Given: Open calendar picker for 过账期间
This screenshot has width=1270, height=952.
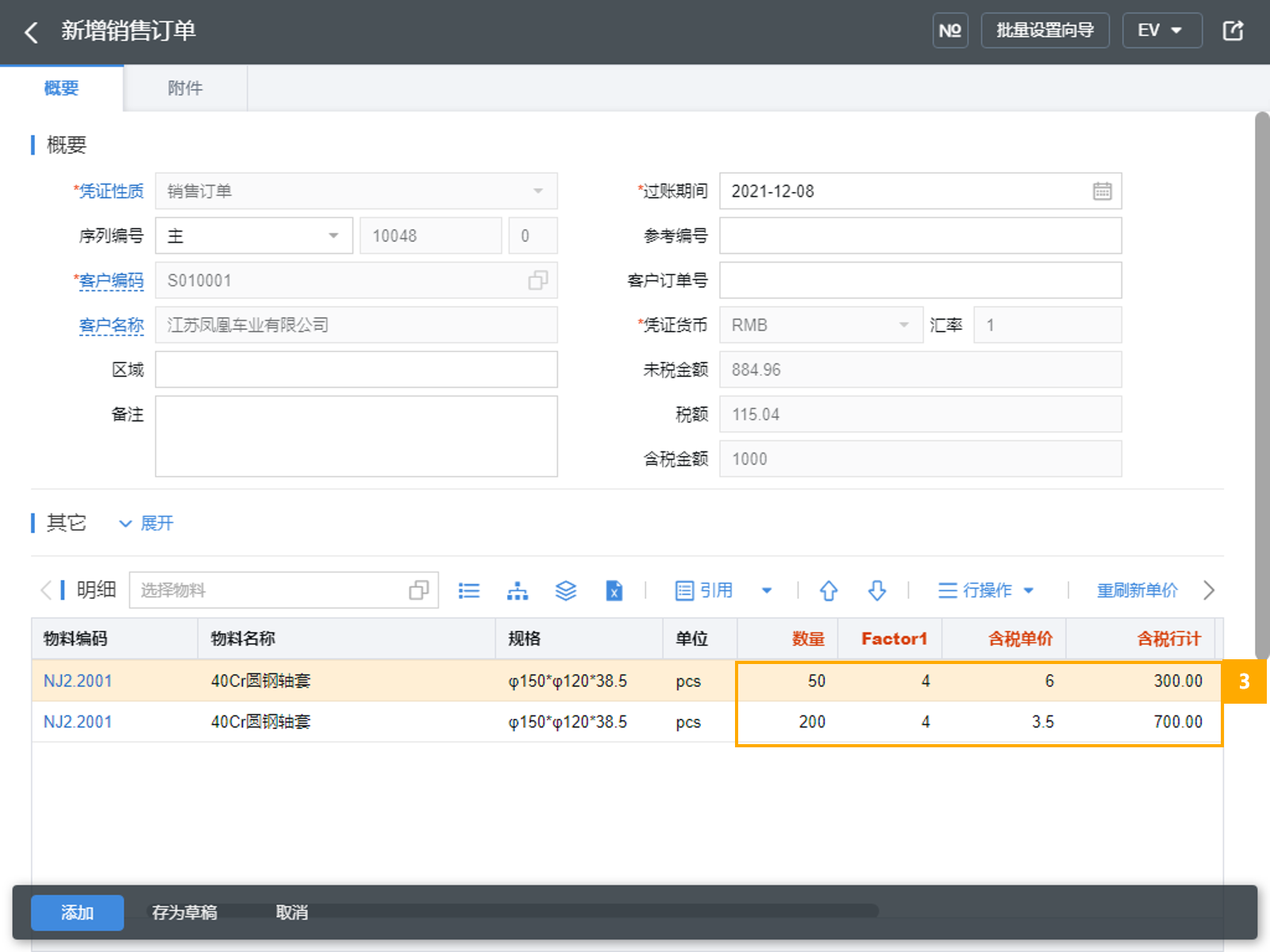Looking at the screenshot, I should coord(1102,191).
